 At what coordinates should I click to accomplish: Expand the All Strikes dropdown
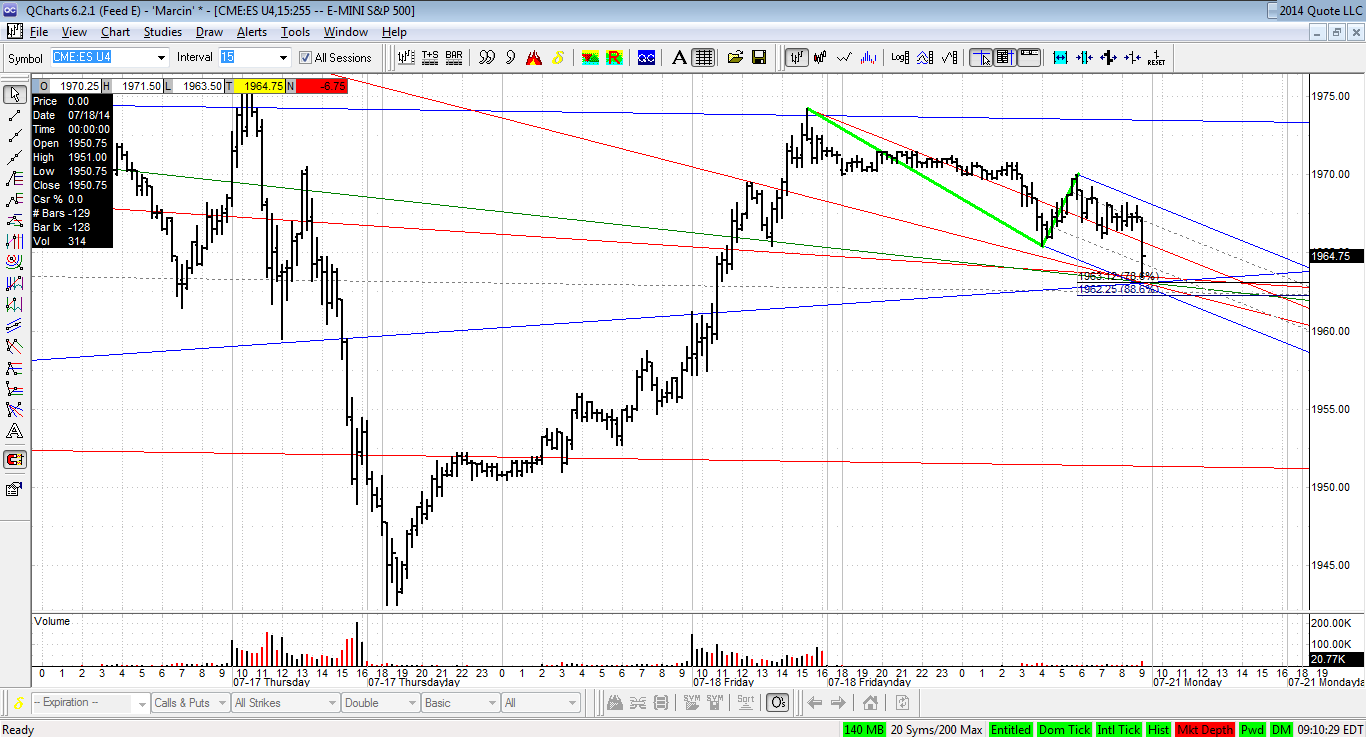332,703
